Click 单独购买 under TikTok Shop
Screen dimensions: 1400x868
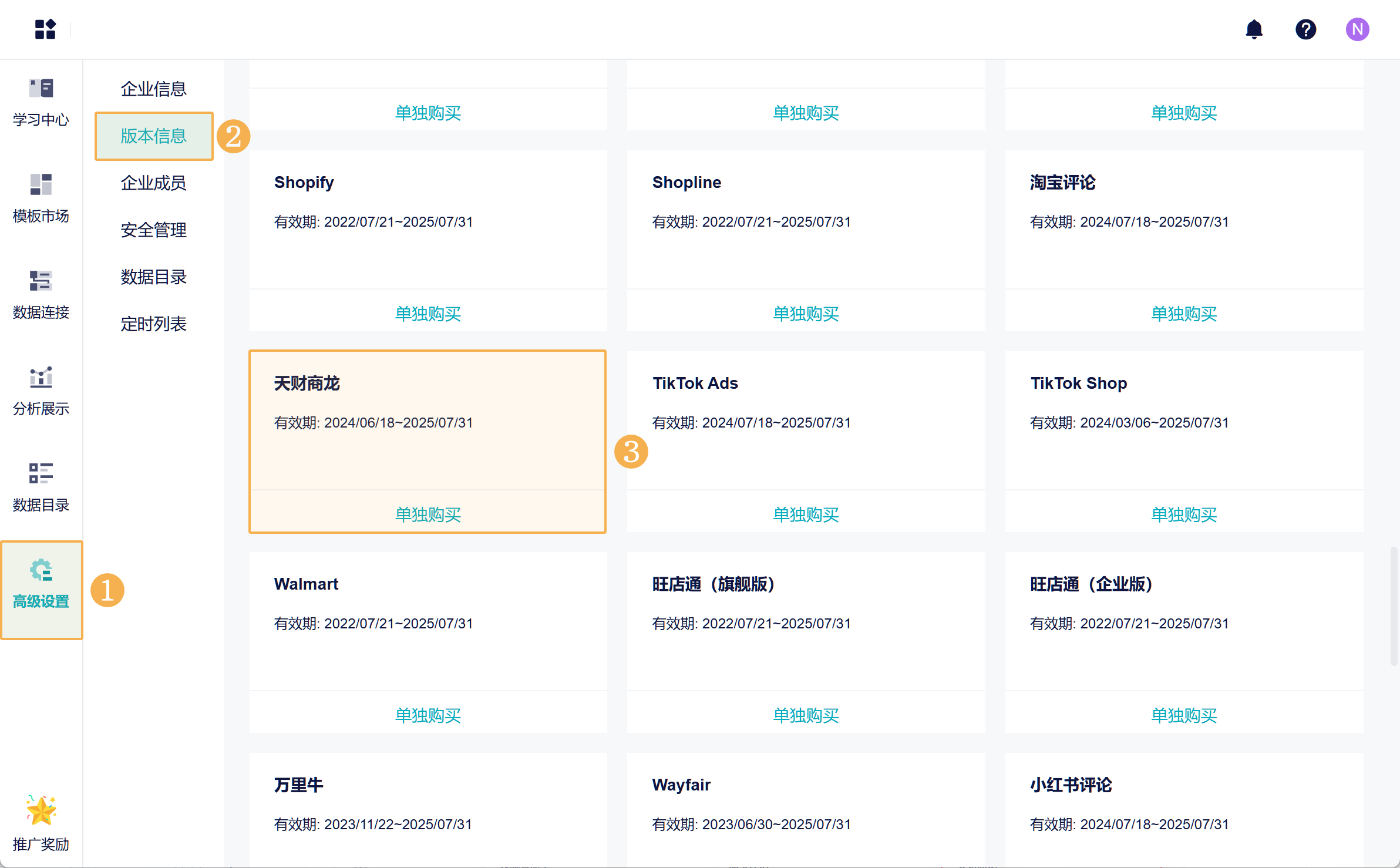1183,514
